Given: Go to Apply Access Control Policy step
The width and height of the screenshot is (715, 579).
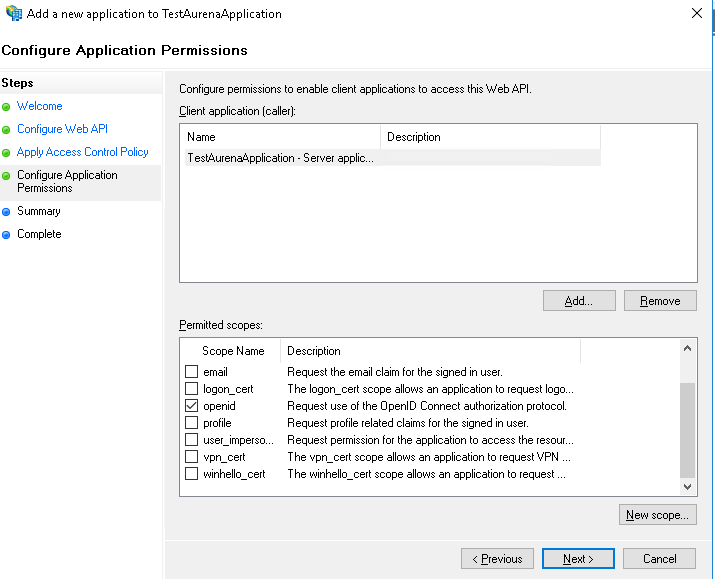Looking at the screenshot, I should tap(82, 152).
